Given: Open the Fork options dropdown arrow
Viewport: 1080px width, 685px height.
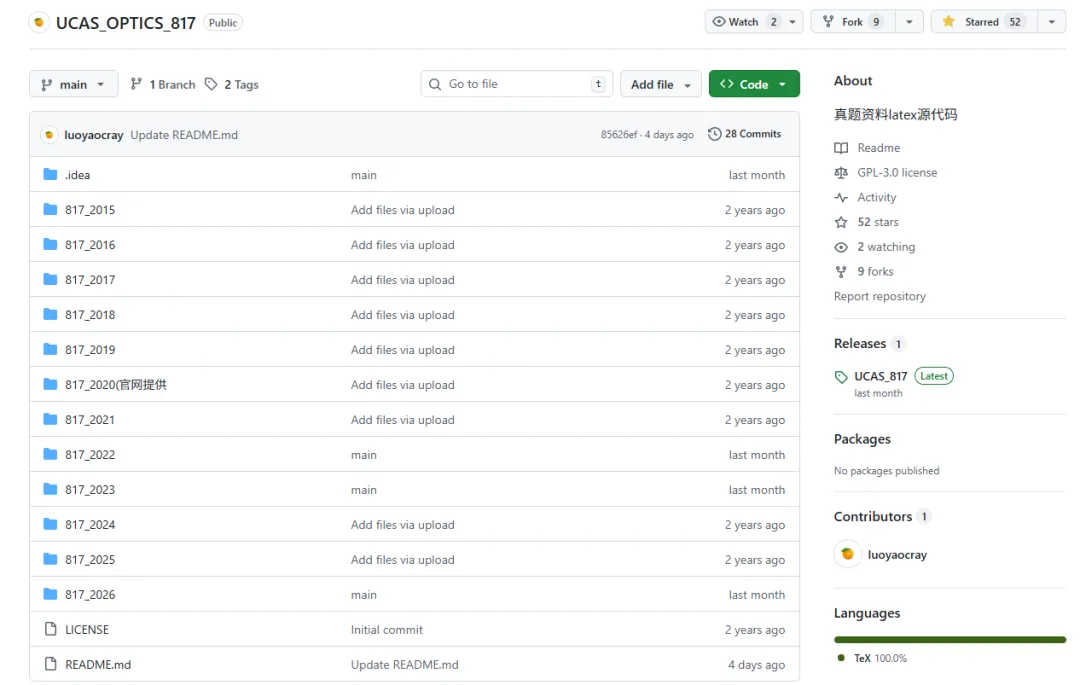Looking at the screenshot, I should click(909, 22).
